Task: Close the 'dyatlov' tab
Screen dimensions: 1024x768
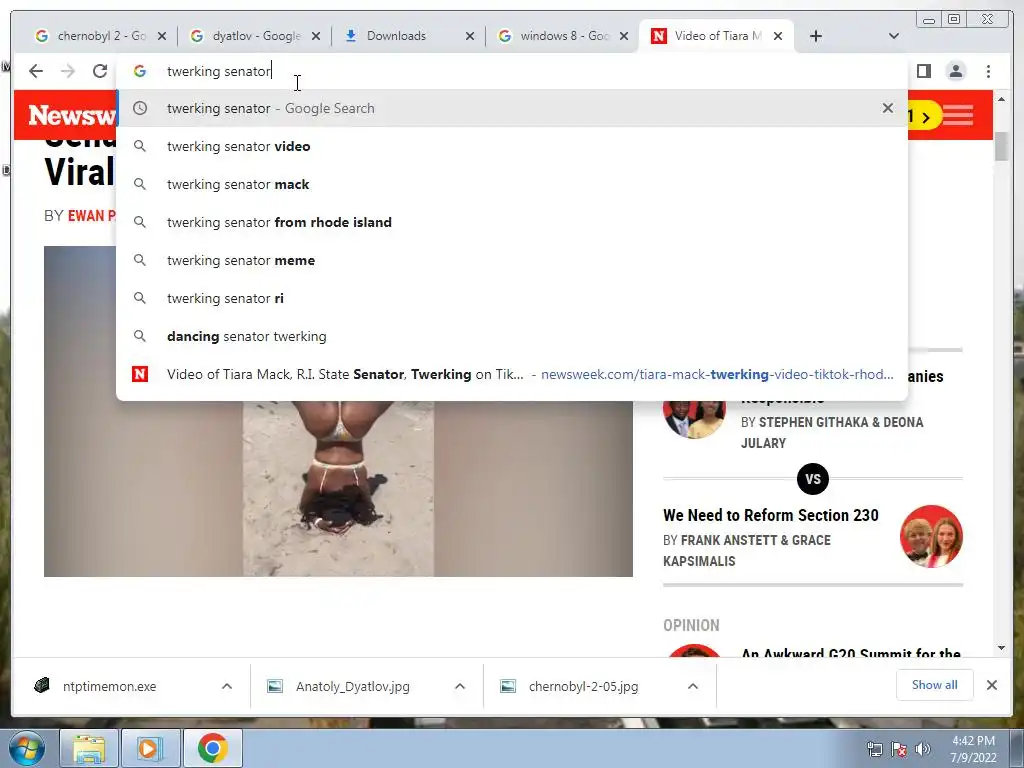Action: pos(316,37)
